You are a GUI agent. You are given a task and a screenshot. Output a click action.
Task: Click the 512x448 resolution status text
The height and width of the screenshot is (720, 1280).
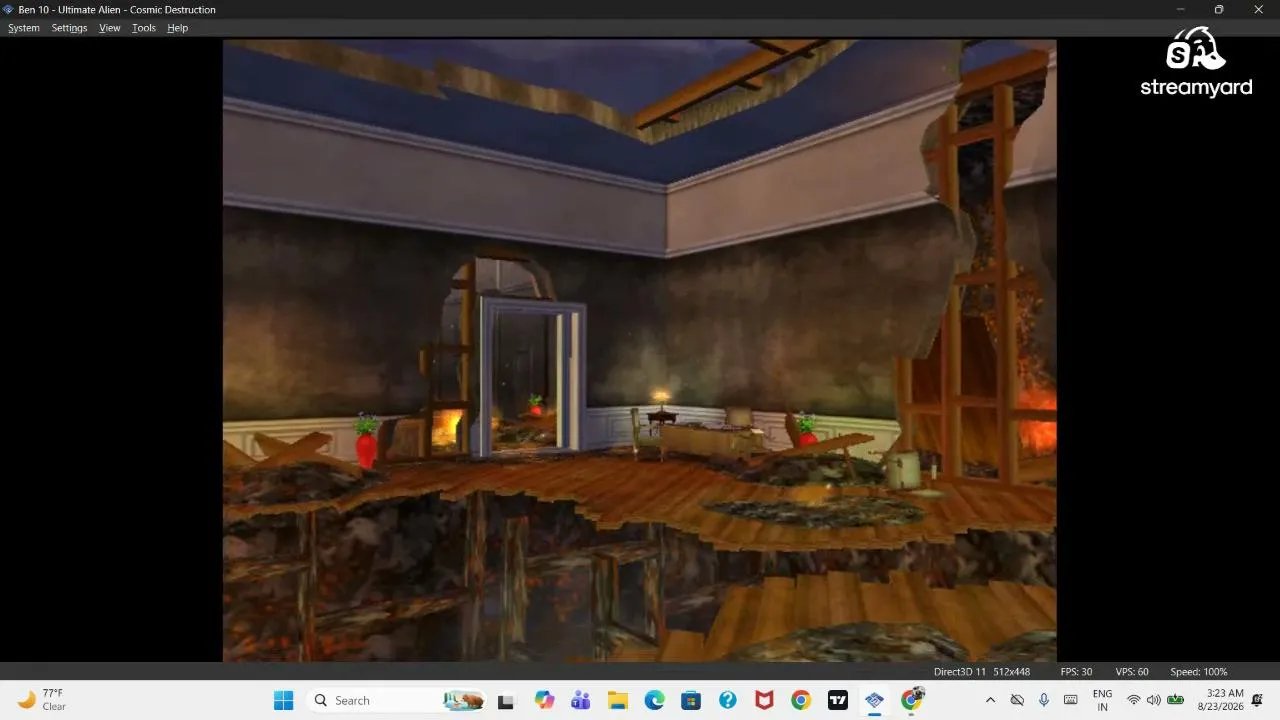[x=1012, y=672]
